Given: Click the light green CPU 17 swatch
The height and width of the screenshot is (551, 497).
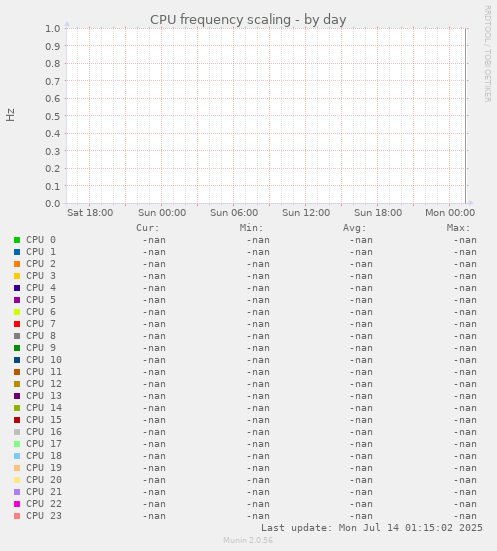Looking at the screenshot, I should click(17, 444).
